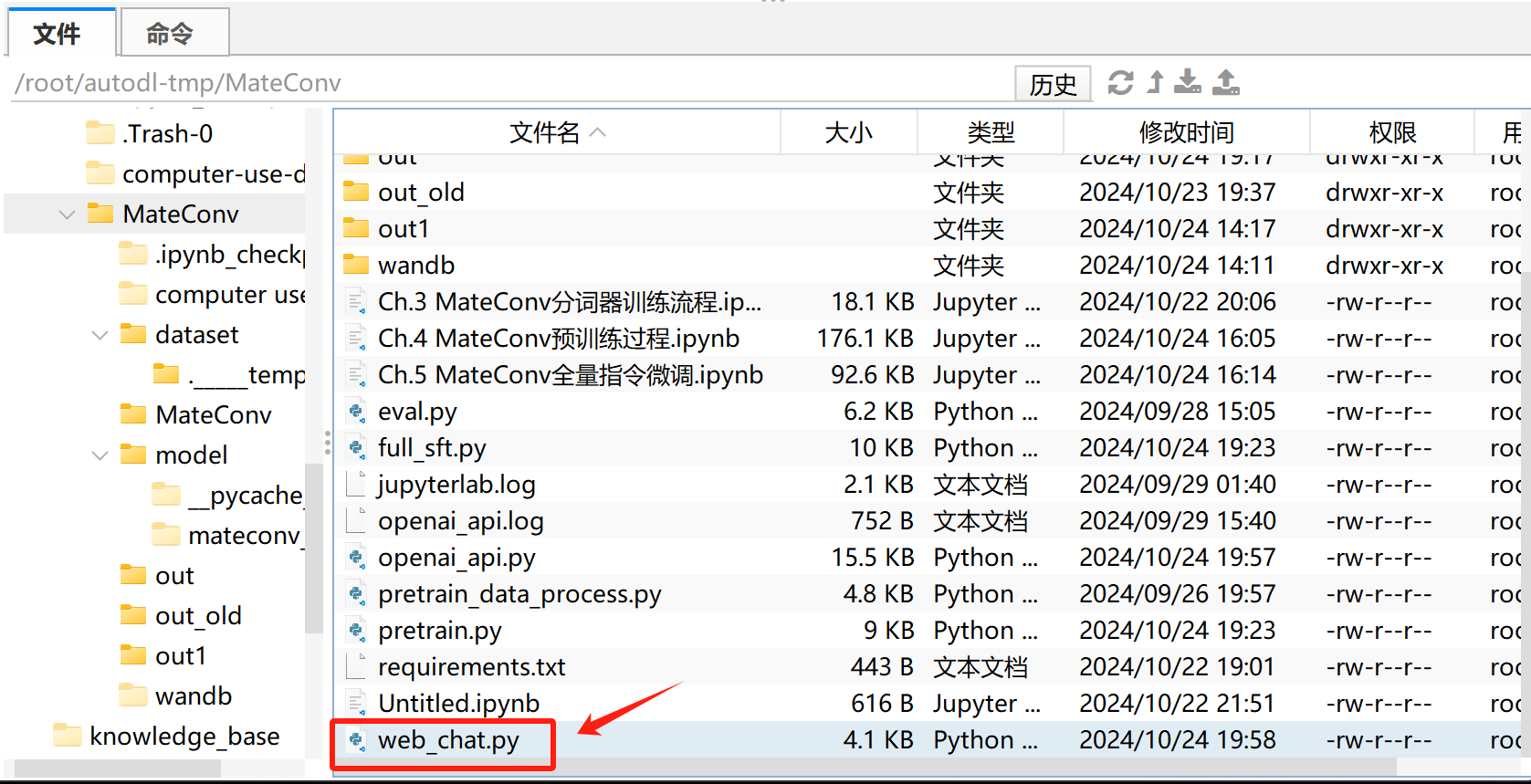Click the tree panel horizontal scrollbar
This screenshot has width=1531, height=784.
coord(118,768)
